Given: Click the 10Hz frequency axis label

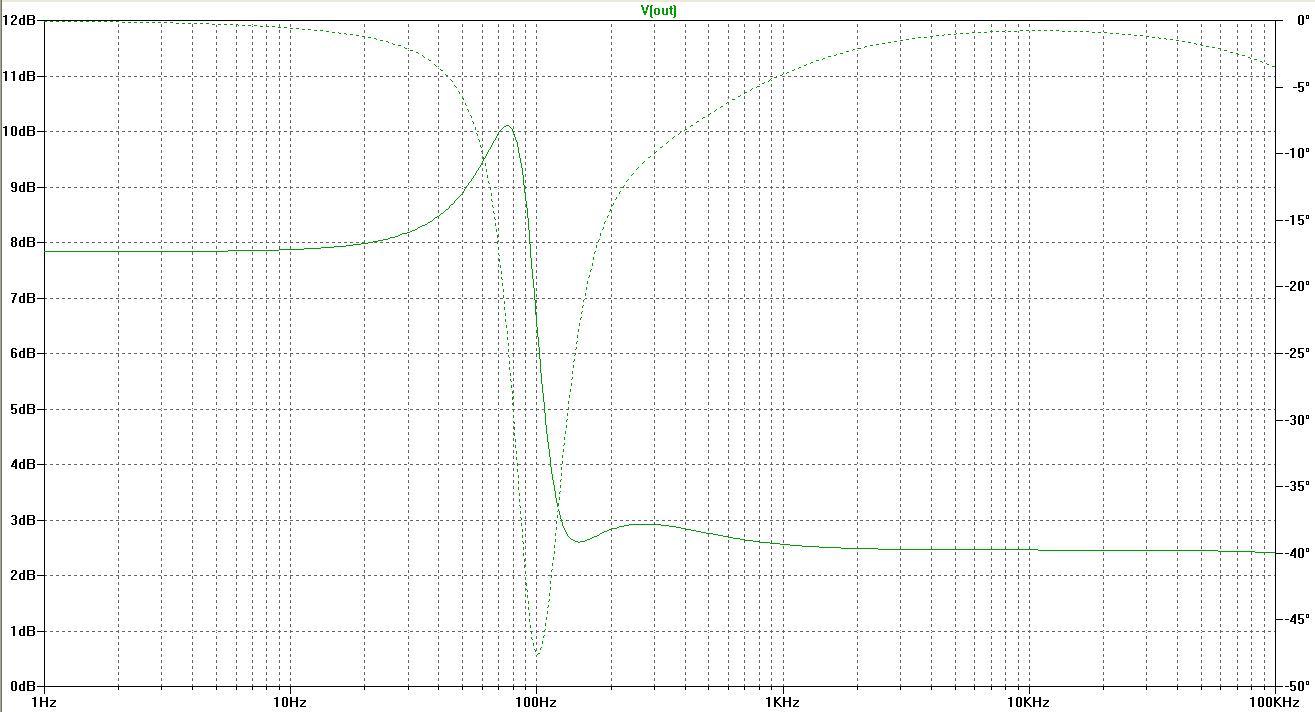Looking at the screenshot, I should [290, 702].
